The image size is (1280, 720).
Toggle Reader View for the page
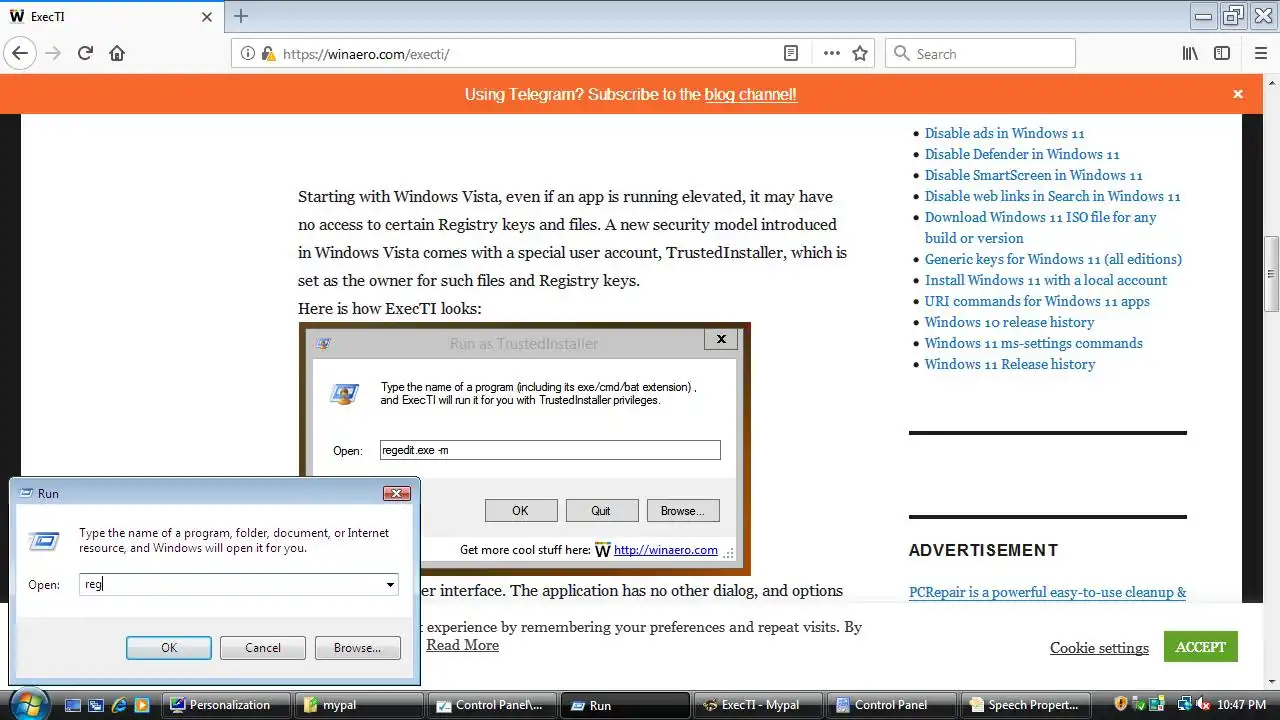[791, 53]
